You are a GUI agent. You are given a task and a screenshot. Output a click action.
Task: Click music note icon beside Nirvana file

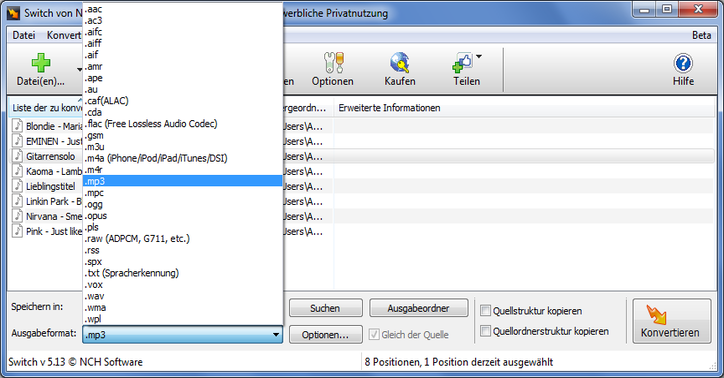(18, 216)
